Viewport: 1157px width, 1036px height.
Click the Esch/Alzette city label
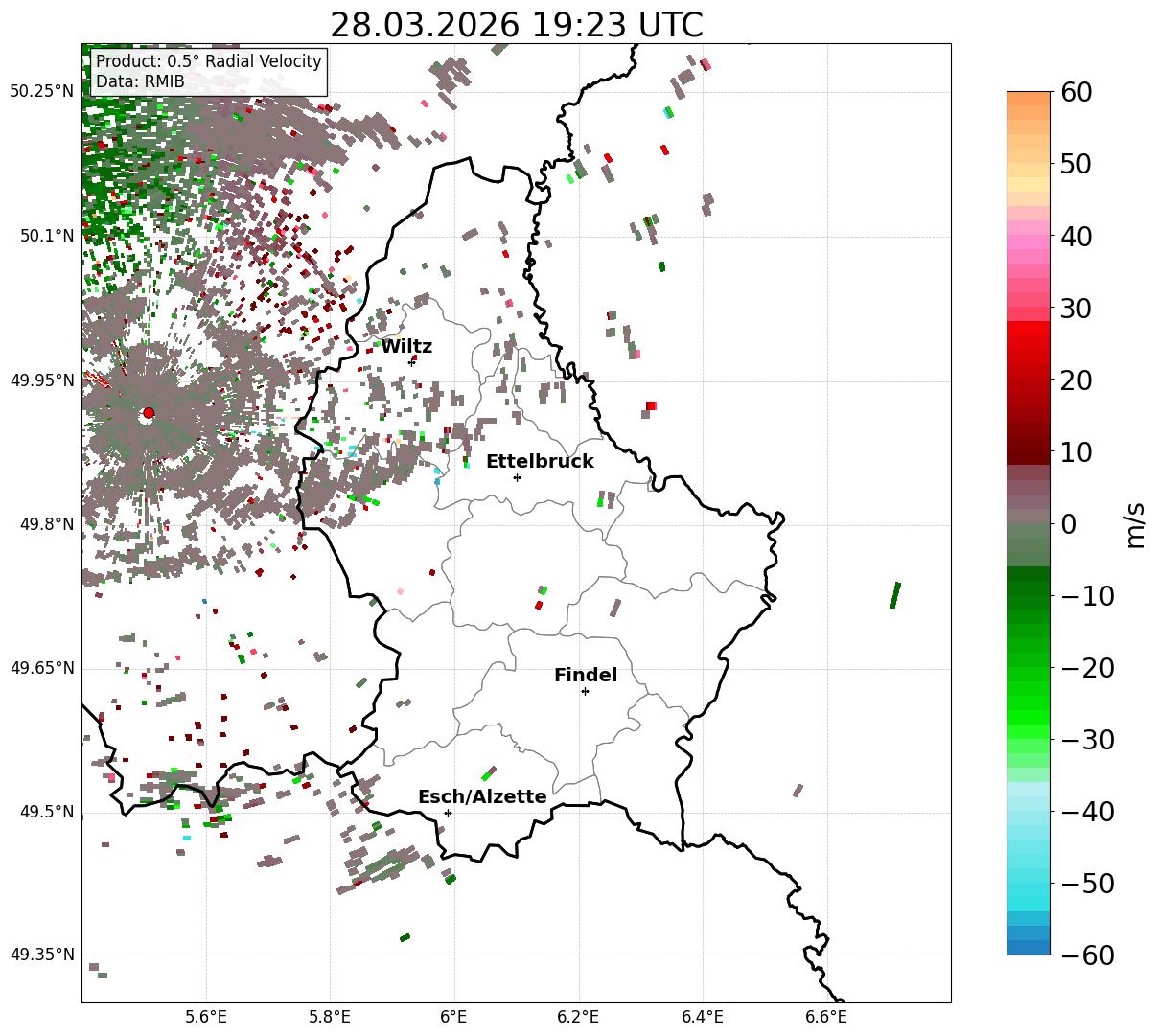click(482, 797)
